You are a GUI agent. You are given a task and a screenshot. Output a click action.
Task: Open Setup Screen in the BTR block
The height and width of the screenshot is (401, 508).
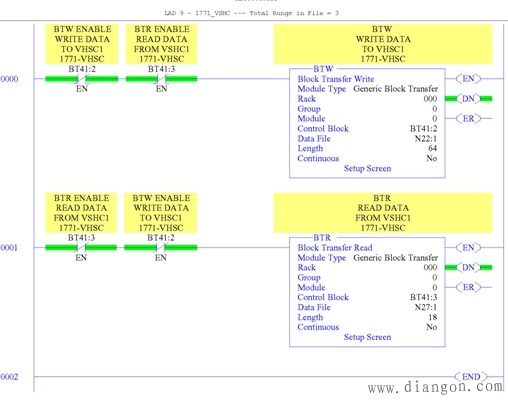click(367, 337)
